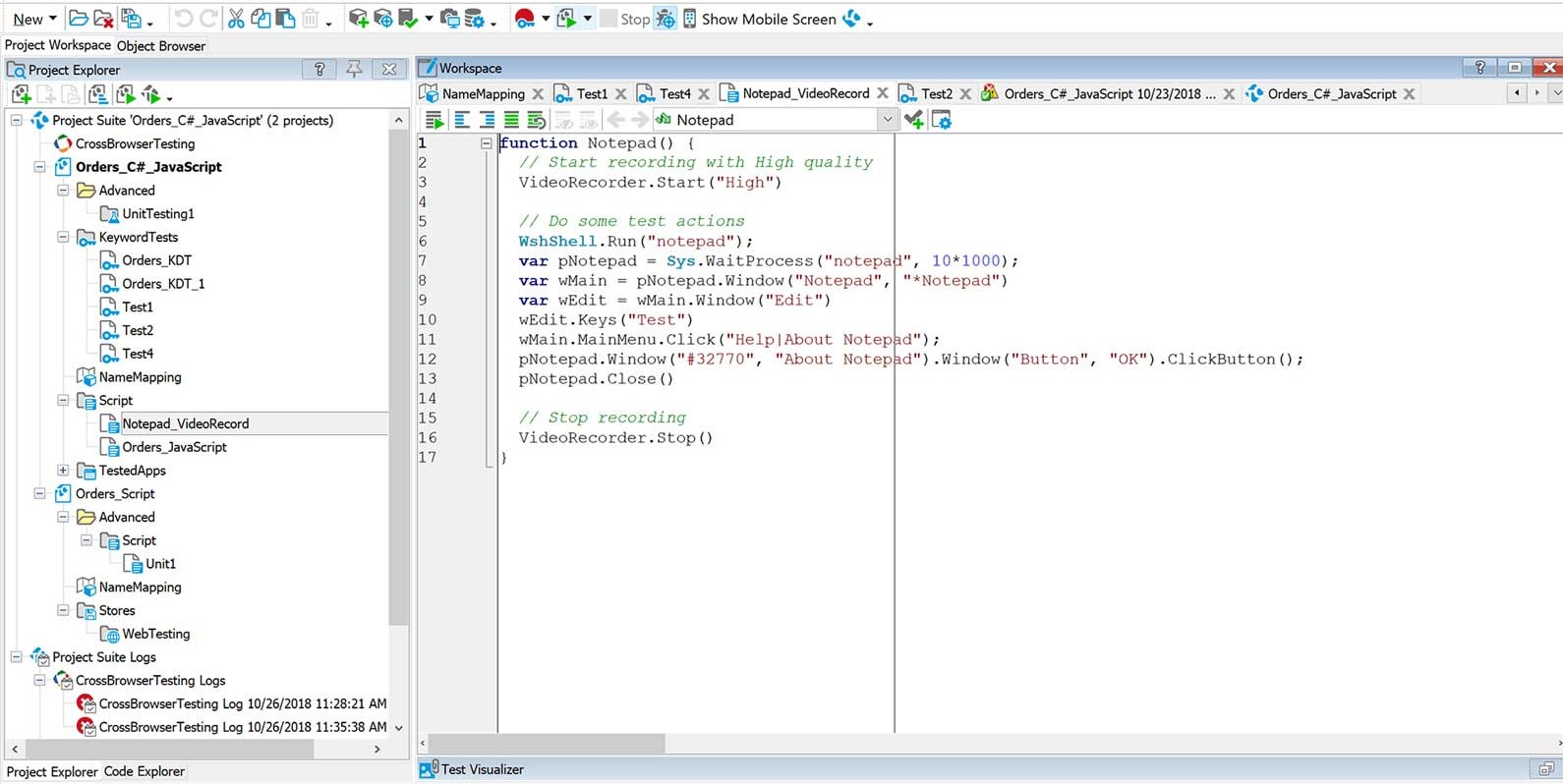
Task: Click Show Mobile Screen button
Action: tap(759, 19)
